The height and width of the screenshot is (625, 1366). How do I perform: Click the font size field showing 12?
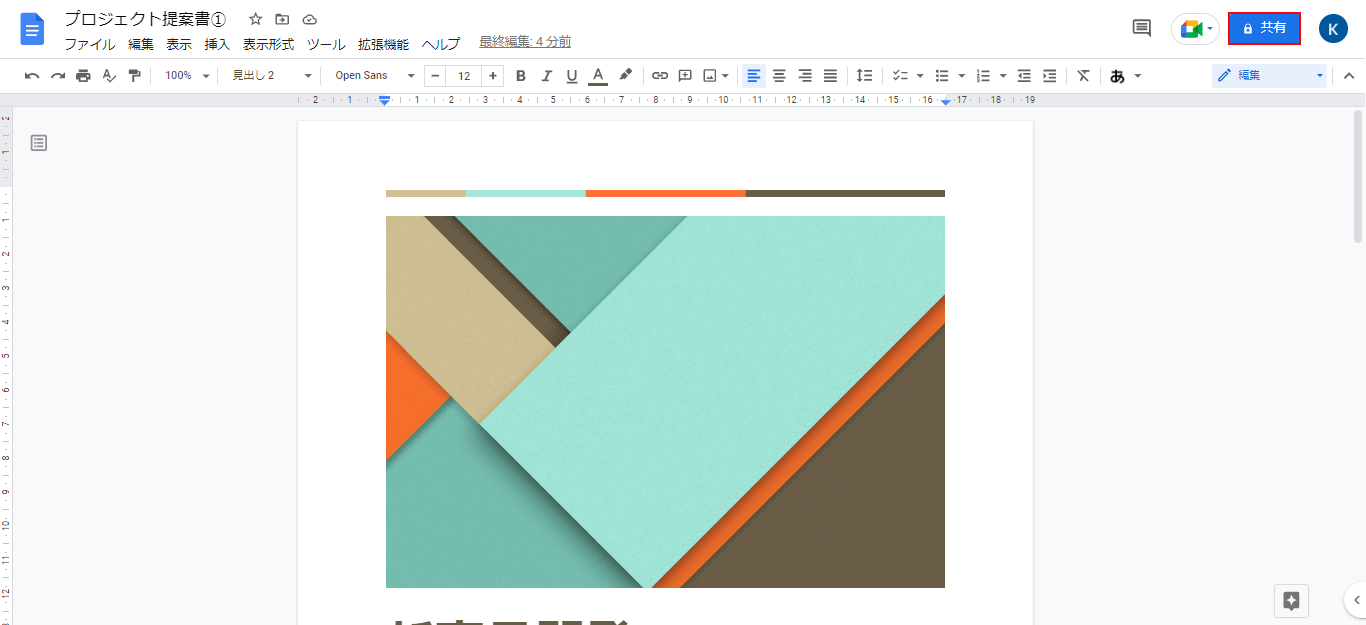[464, 75]
